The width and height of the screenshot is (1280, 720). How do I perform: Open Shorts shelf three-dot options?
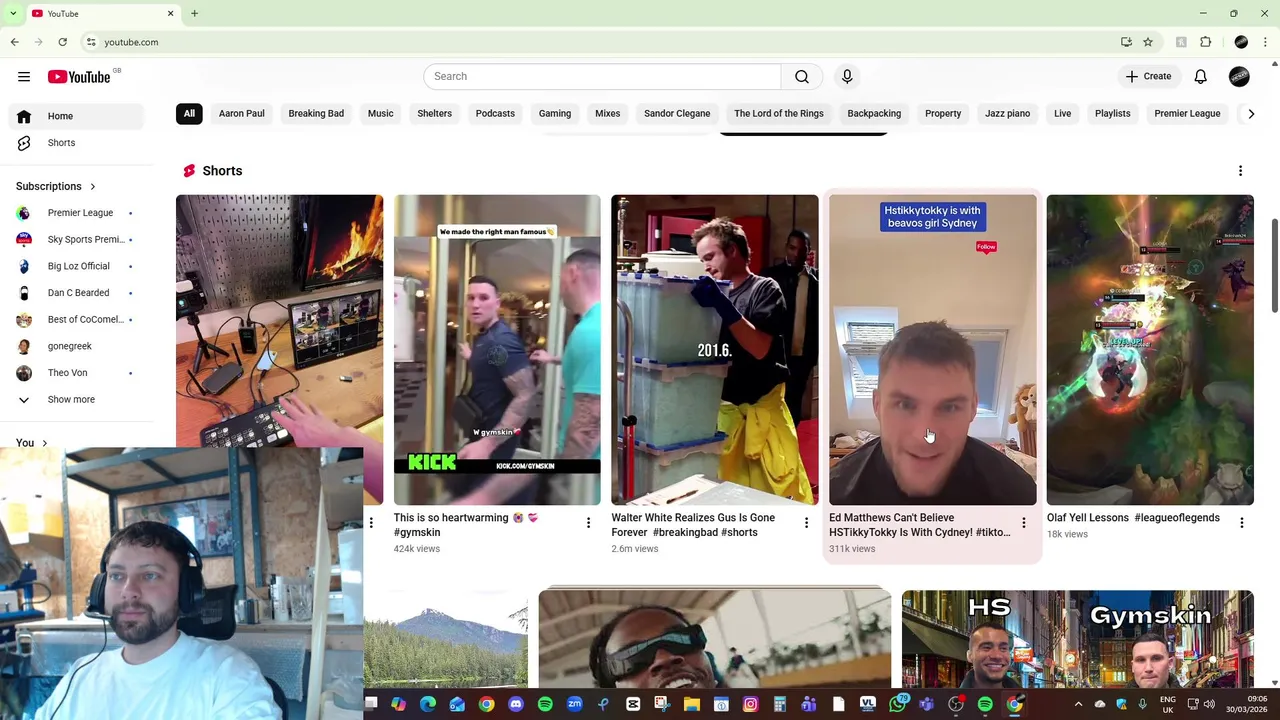pos(1240,171)
